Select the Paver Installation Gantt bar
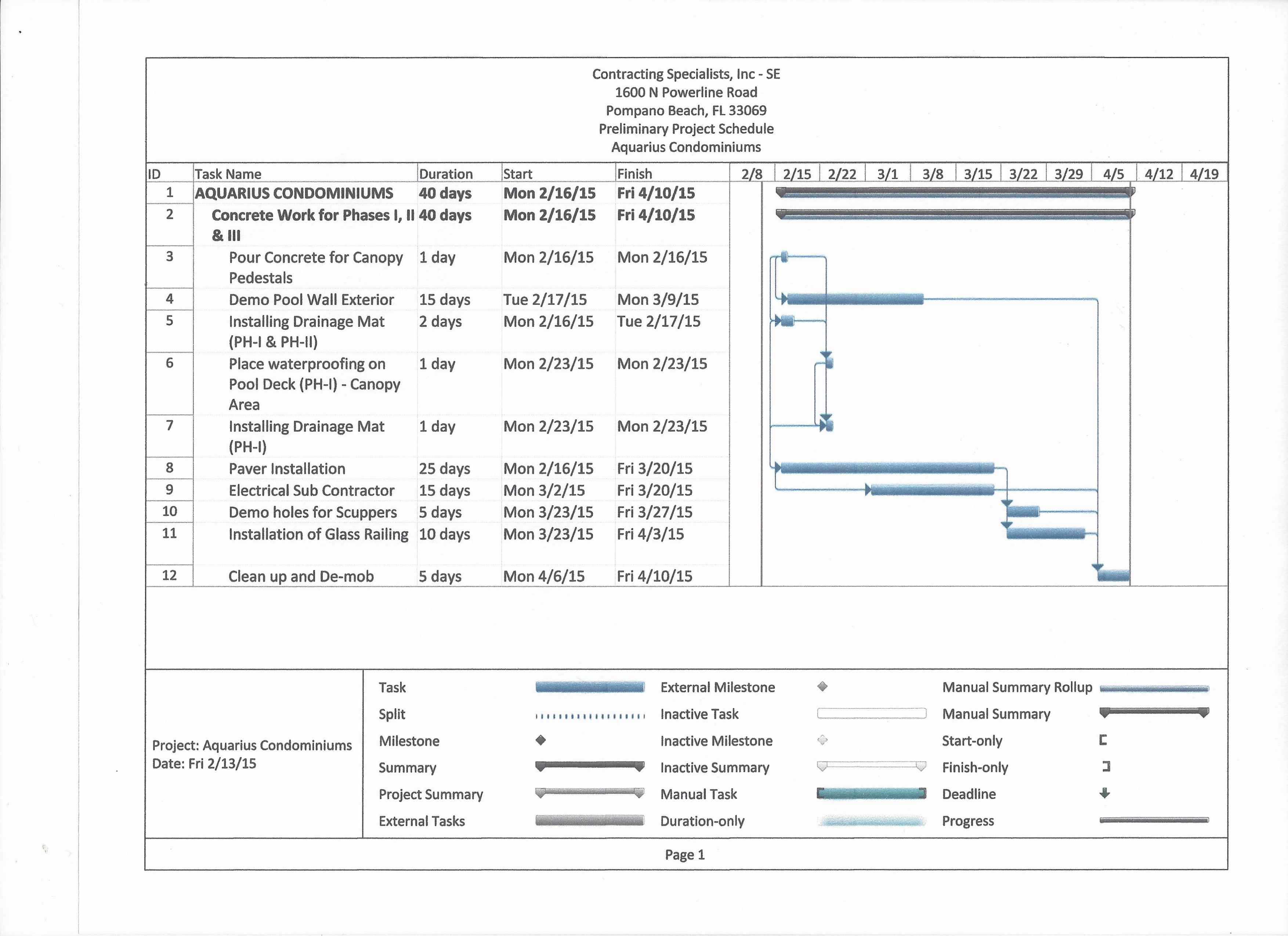Image resolution: width=1288 pixels, height=936 pixels. (887, 468)
